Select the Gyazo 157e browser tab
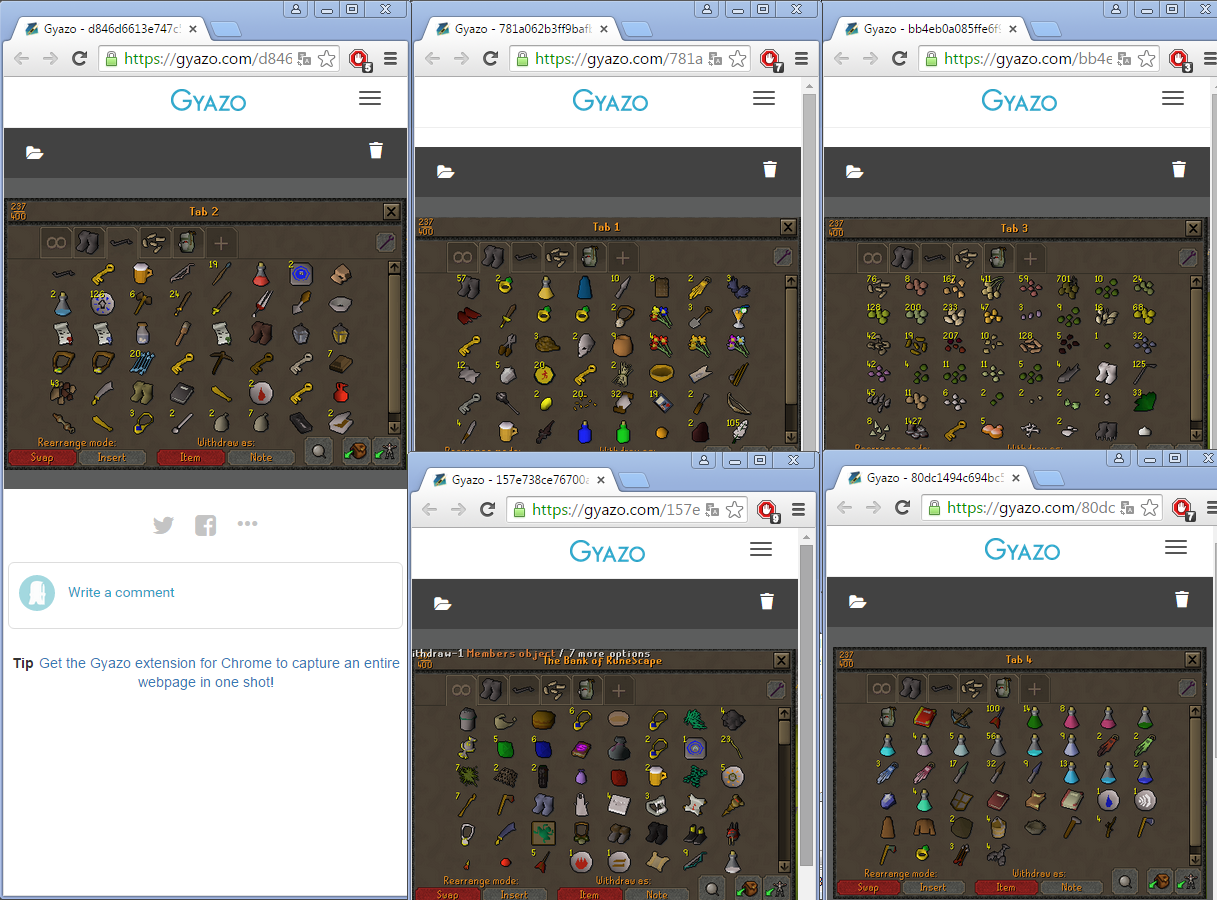The height and width of the screenshot is (900, 1217). tap(516, 479)
